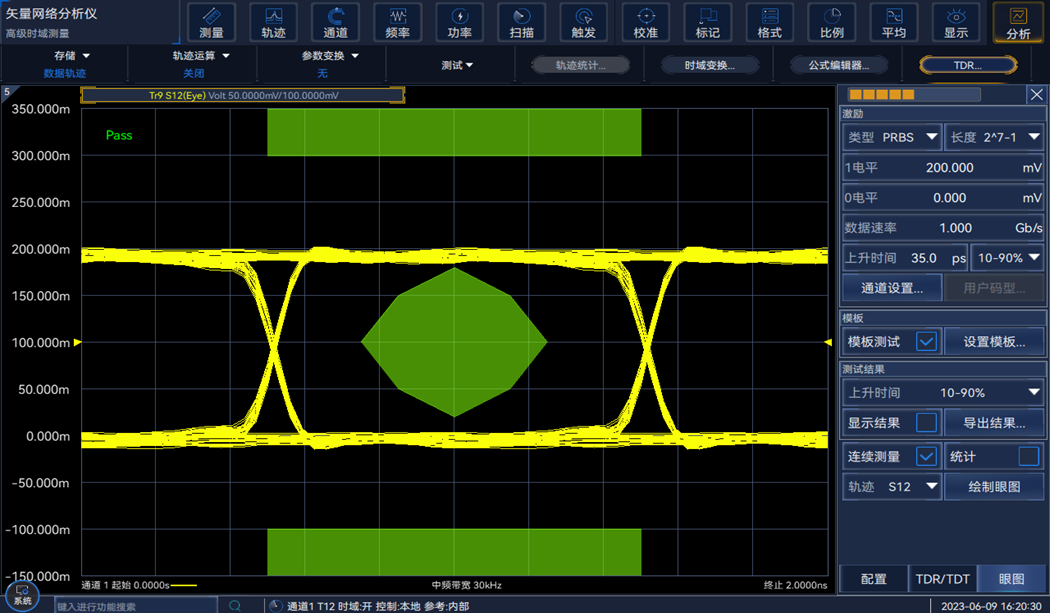Enable the 显示结果 checkbox
This screenshot has width=1050, height=613.
926,423
